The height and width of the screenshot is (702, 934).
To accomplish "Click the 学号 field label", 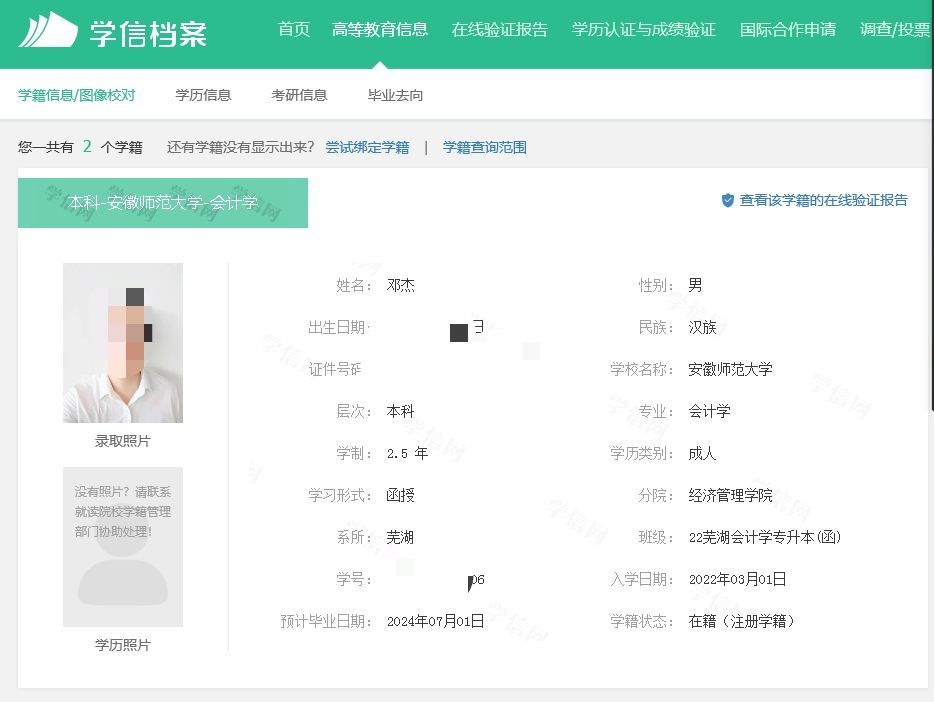I will pos(354,579).
